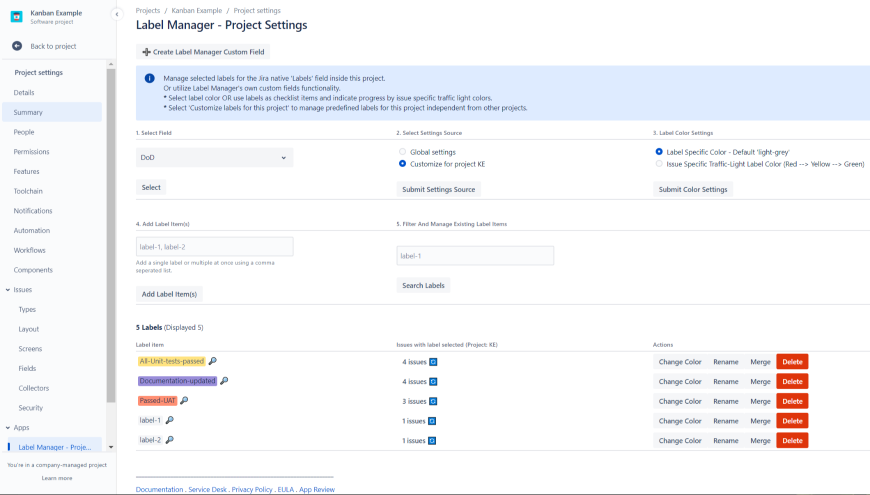Change Color for All-Unit-tests-passed label

[680, 361]
